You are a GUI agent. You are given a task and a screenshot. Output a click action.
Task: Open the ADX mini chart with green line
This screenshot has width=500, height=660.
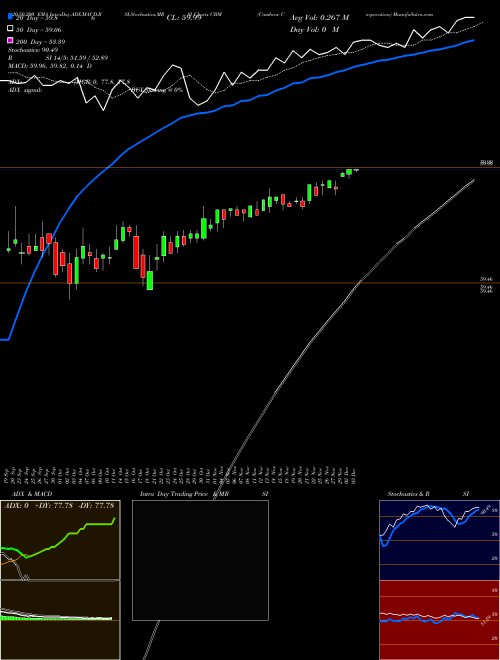point(60,540)
